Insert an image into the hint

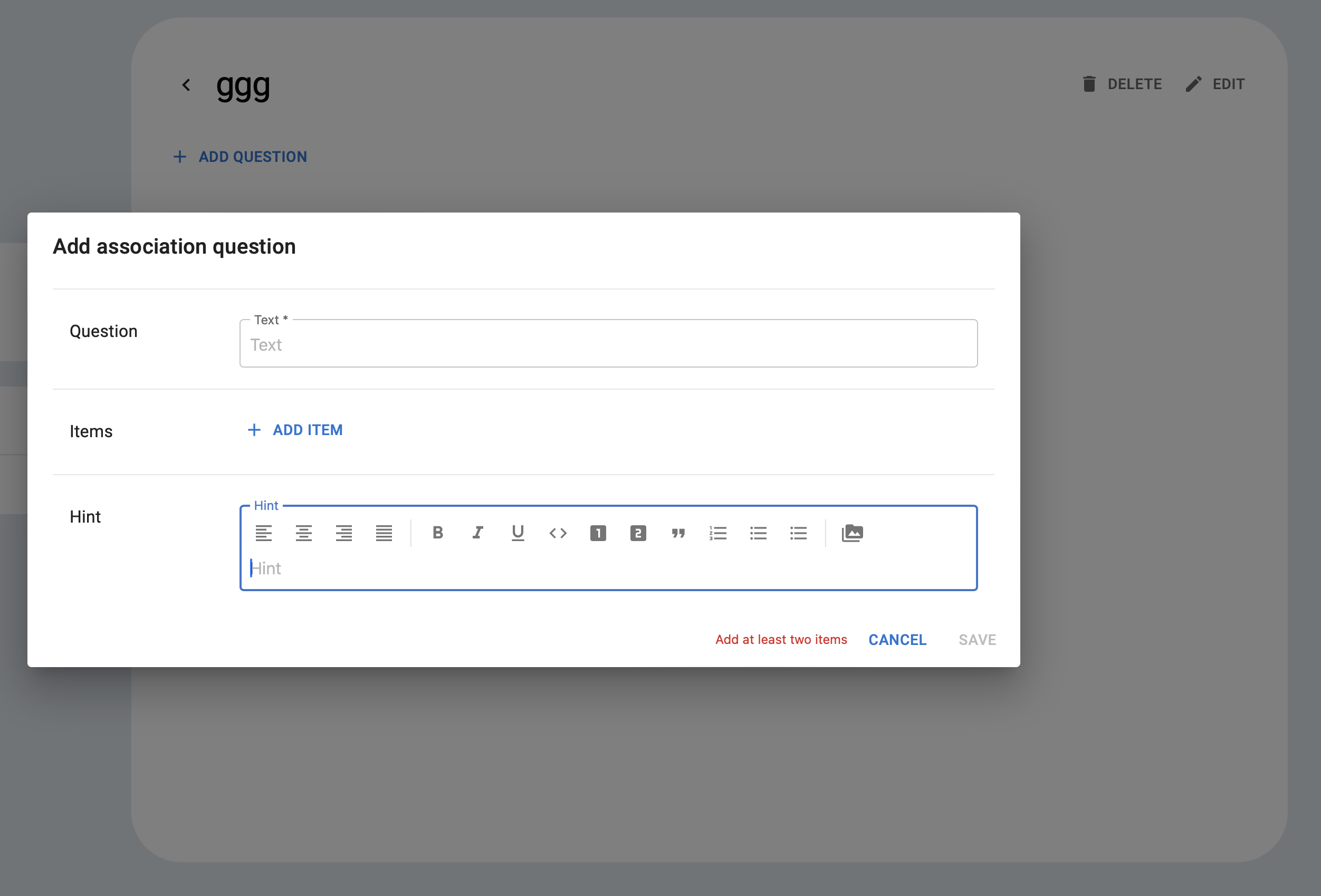tap(852, 533)
